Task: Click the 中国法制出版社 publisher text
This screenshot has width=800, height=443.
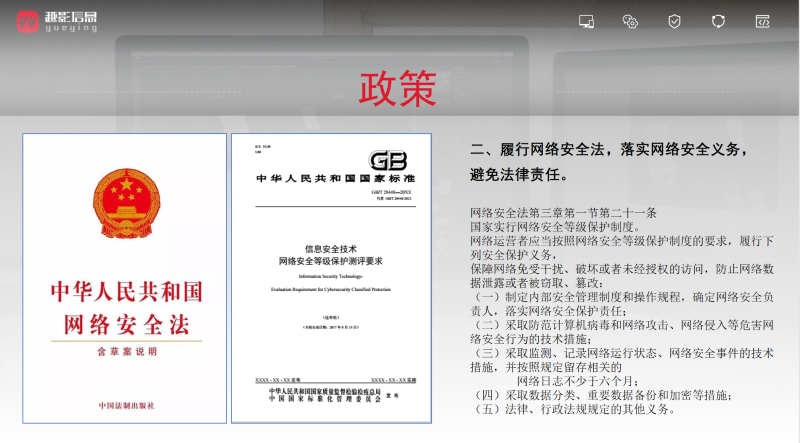Action: pos(126,404)
